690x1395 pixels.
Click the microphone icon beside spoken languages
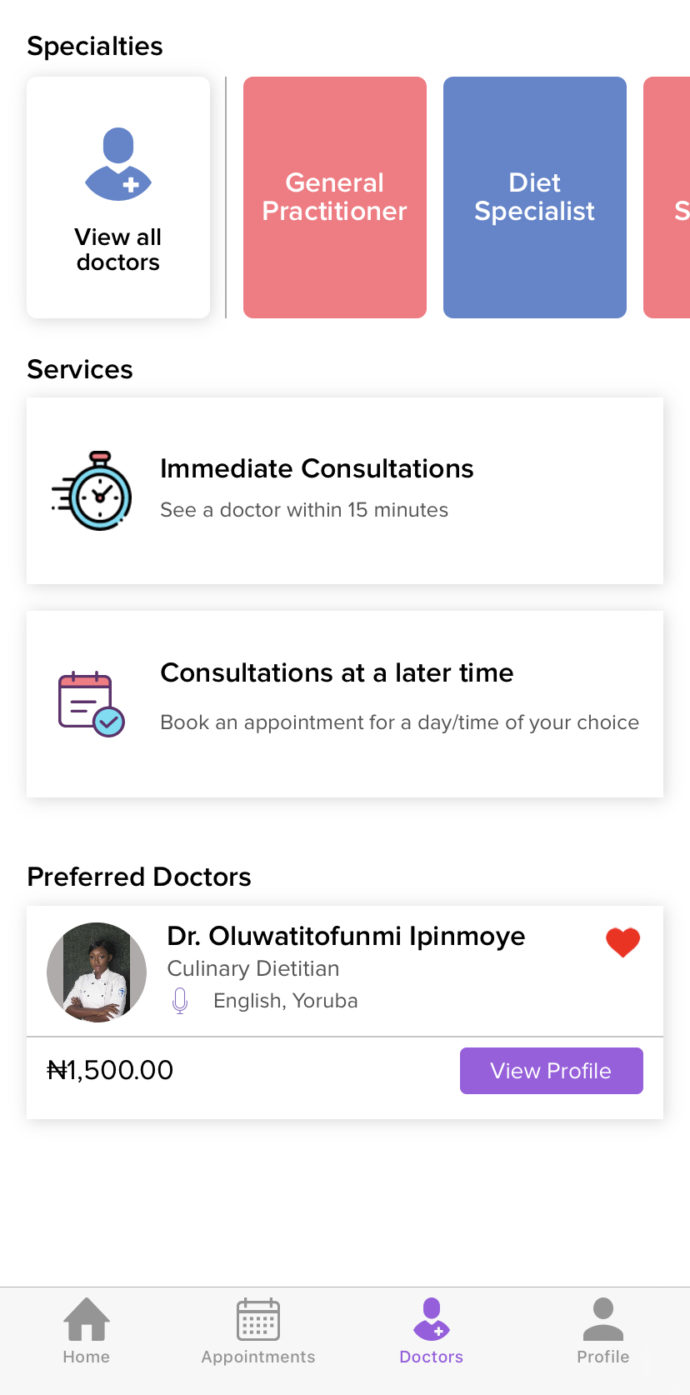(x=180, y=1000)
